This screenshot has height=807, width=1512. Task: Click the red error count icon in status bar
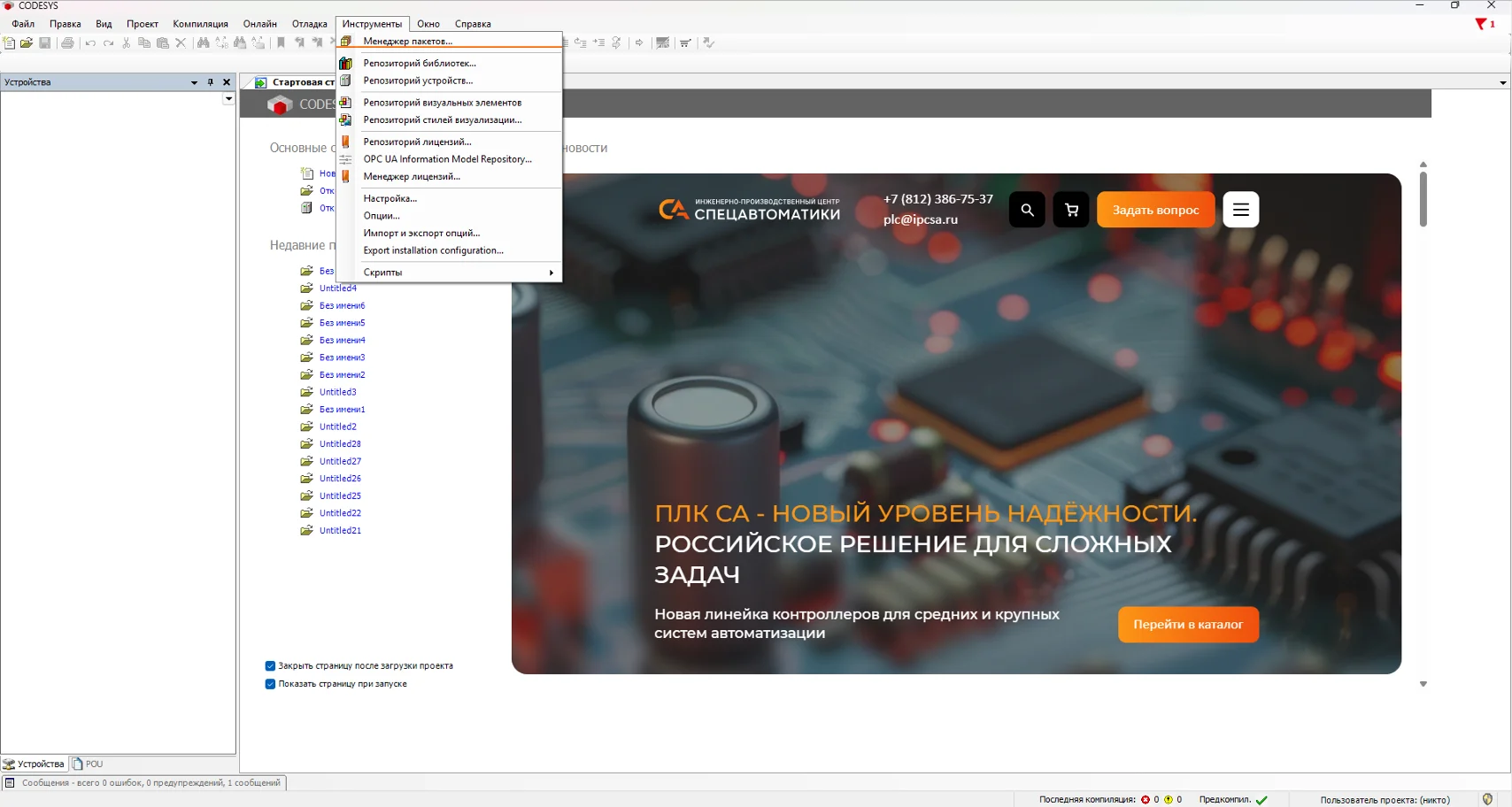coord(1146,800)
